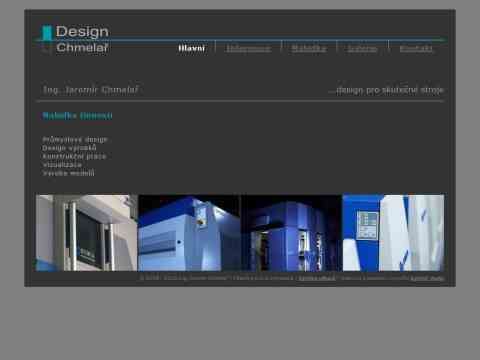The image size is (480, 360).
Task: Select the last services list entry
Action: 69,173
